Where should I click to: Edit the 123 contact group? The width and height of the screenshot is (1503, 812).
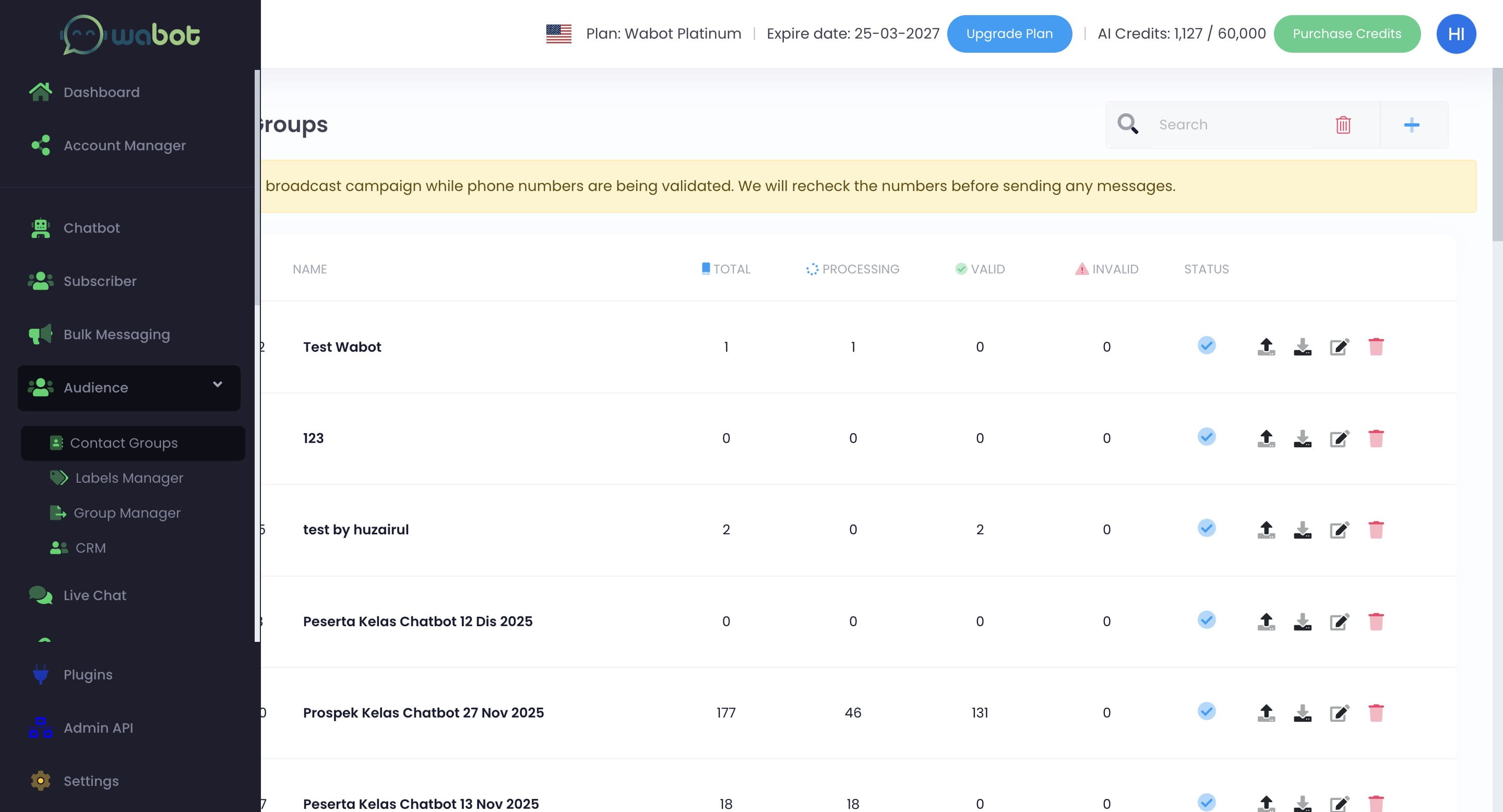pyautogui.click(x=1340, y=438)
